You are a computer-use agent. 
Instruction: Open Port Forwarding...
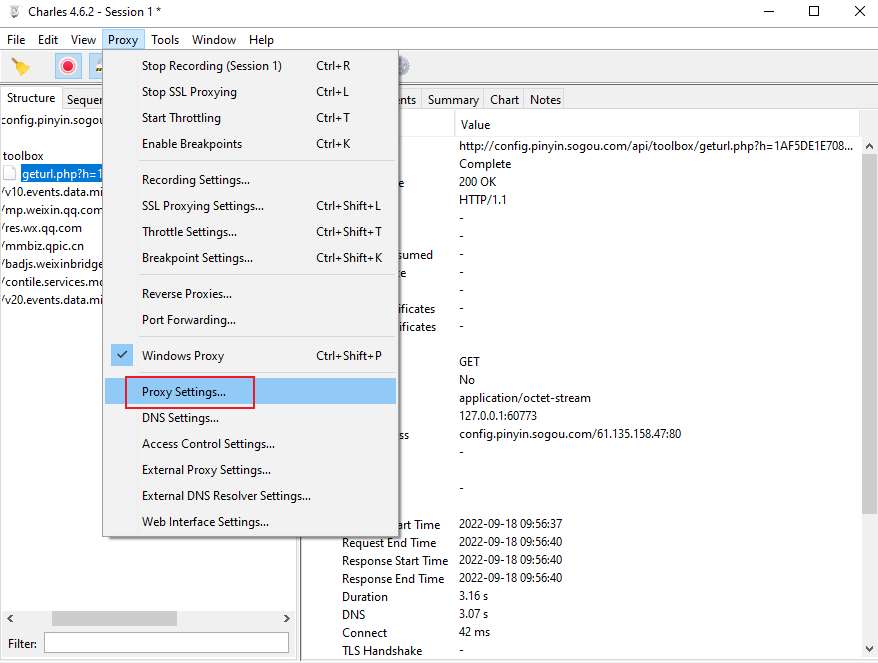pos(250,320)
